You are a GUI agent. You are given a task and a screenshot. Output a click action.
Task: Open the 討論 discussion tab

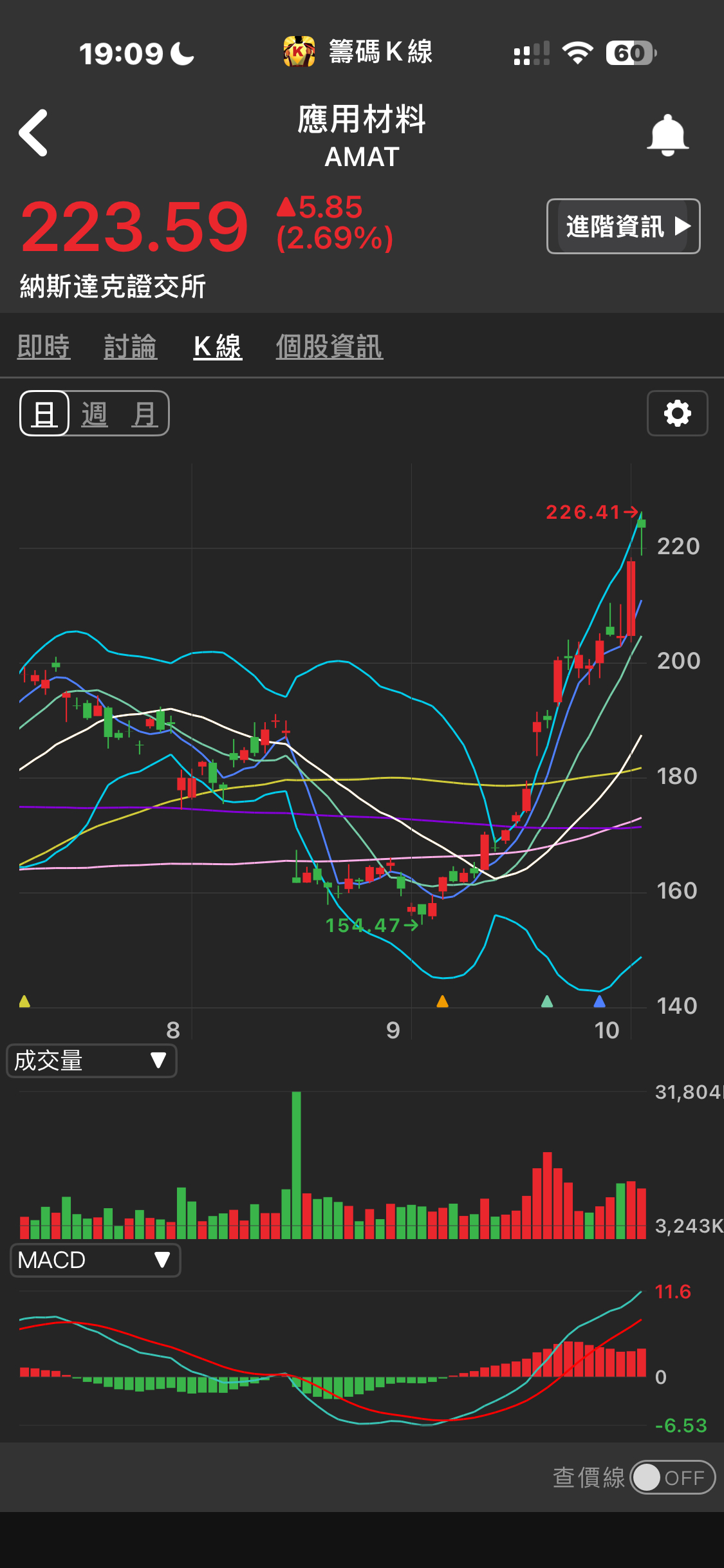131,346
